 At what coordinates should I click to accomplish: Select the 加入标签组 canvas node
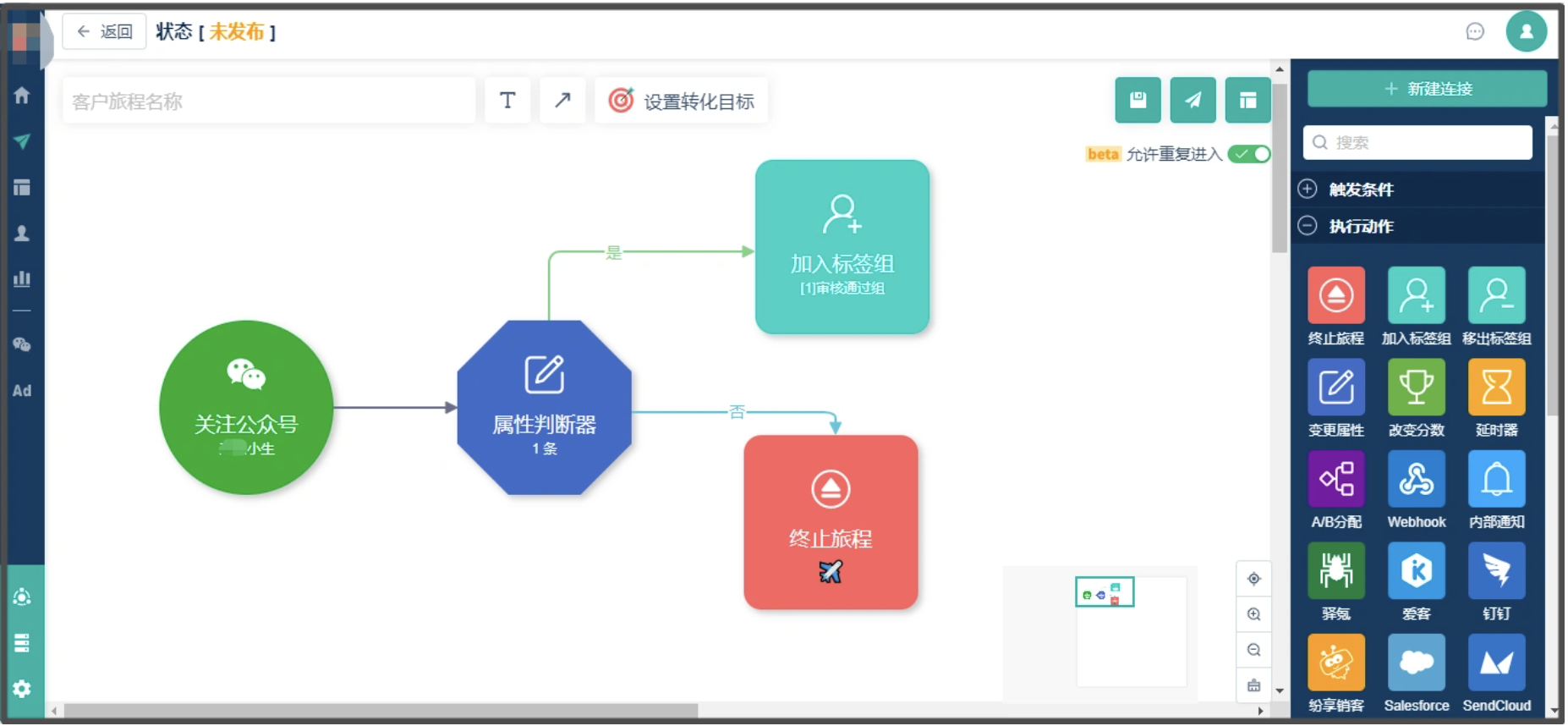(x=842, y=247)
